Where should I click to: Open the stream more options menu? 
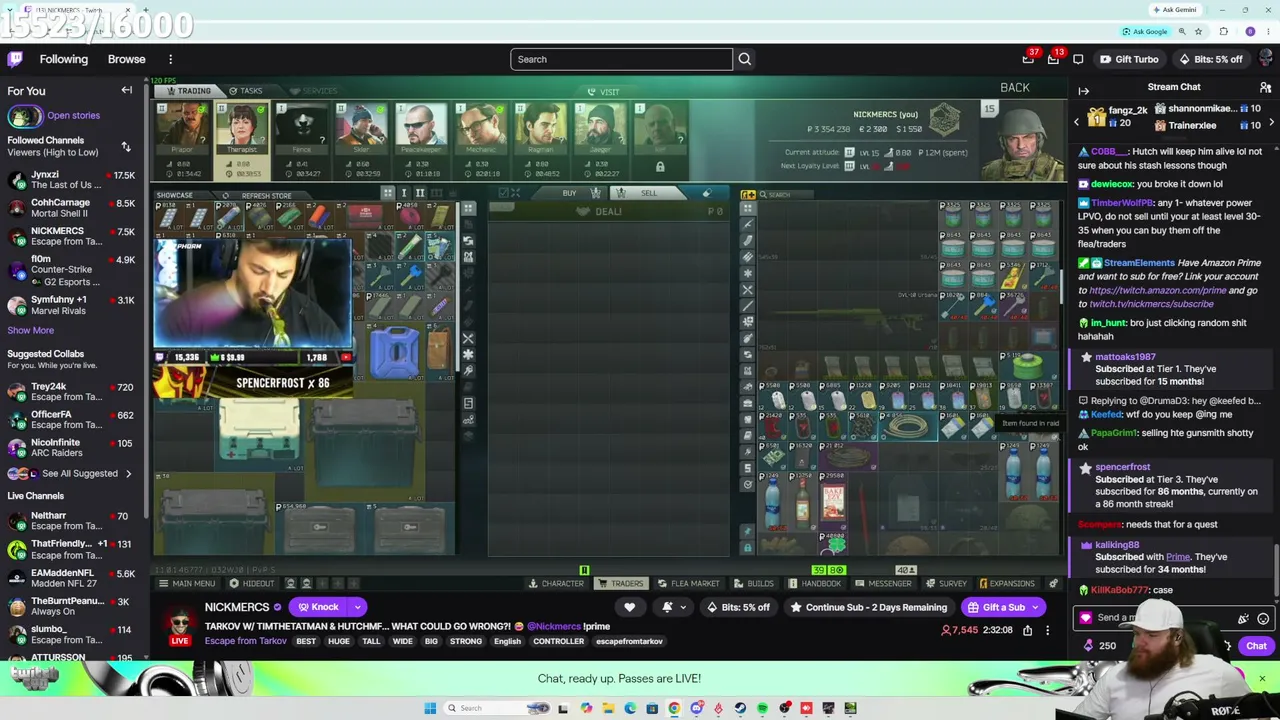pos(1047,630)
